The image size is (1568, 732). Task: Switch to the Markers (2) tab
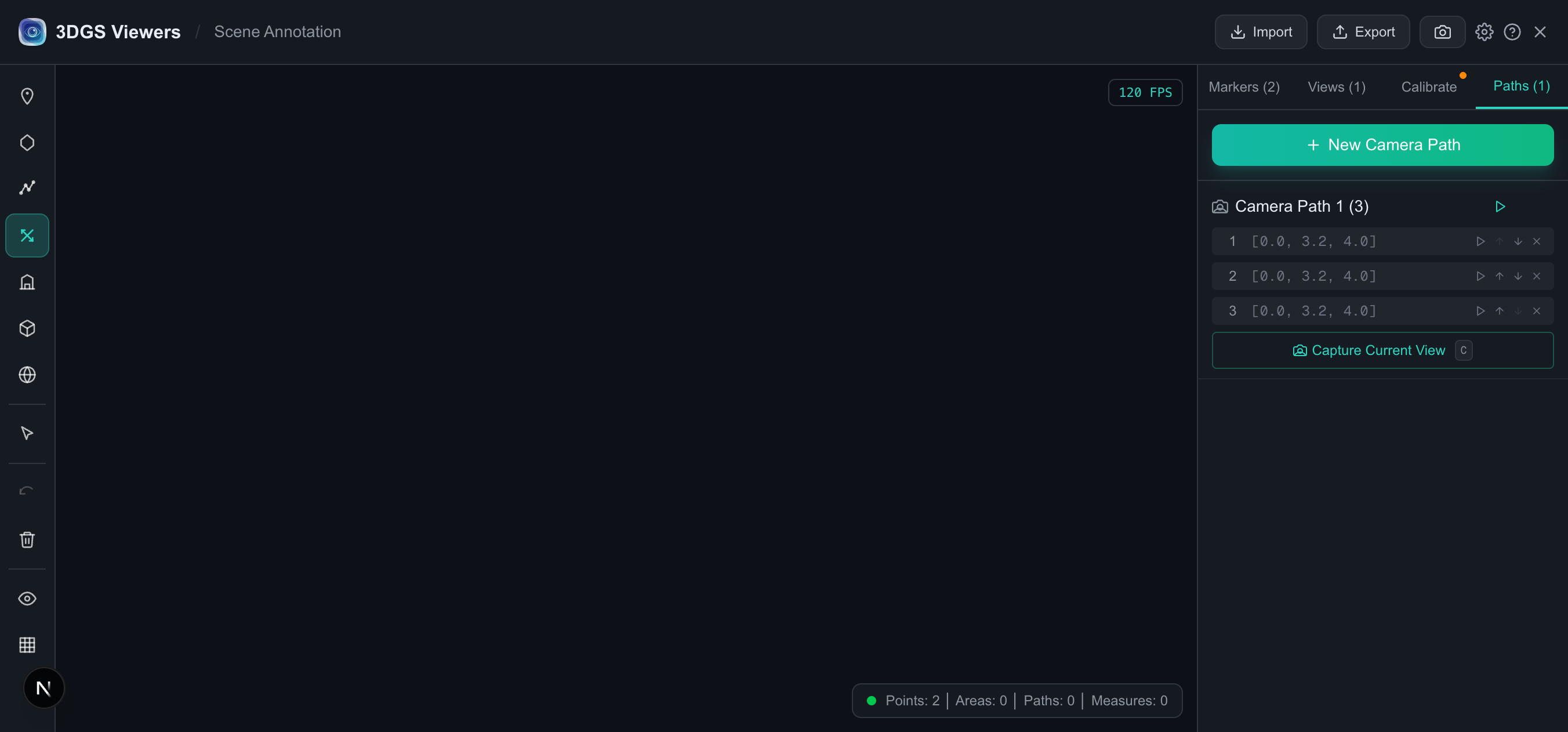click(1244, 87)
